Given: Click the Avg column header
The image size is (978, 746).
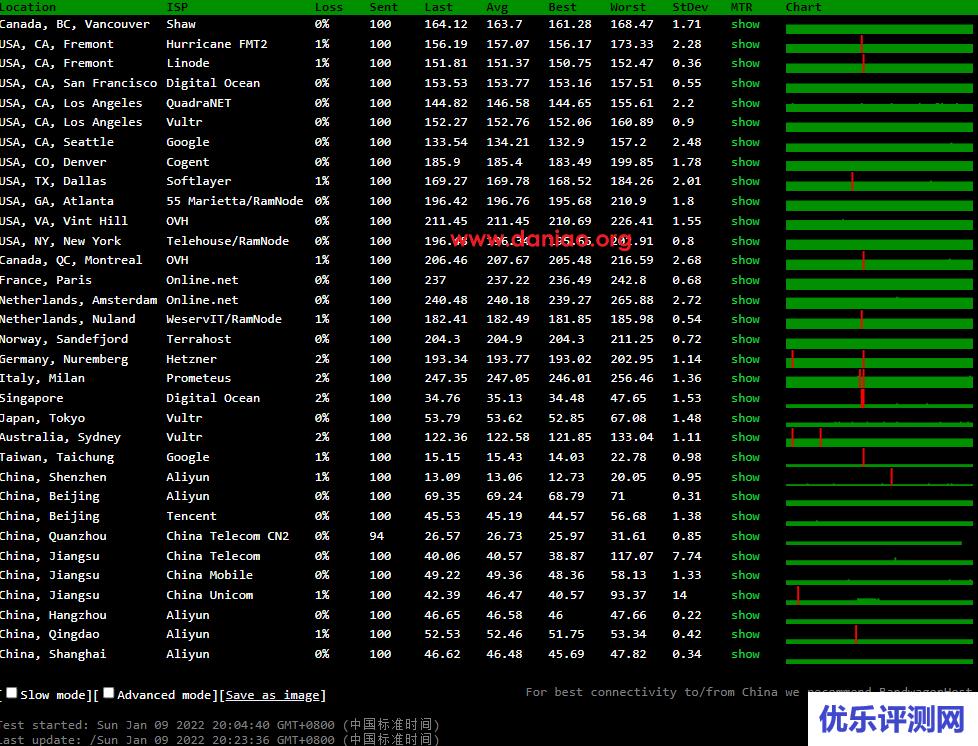Looking at the screenshot, I should click(x=497, y=7).
